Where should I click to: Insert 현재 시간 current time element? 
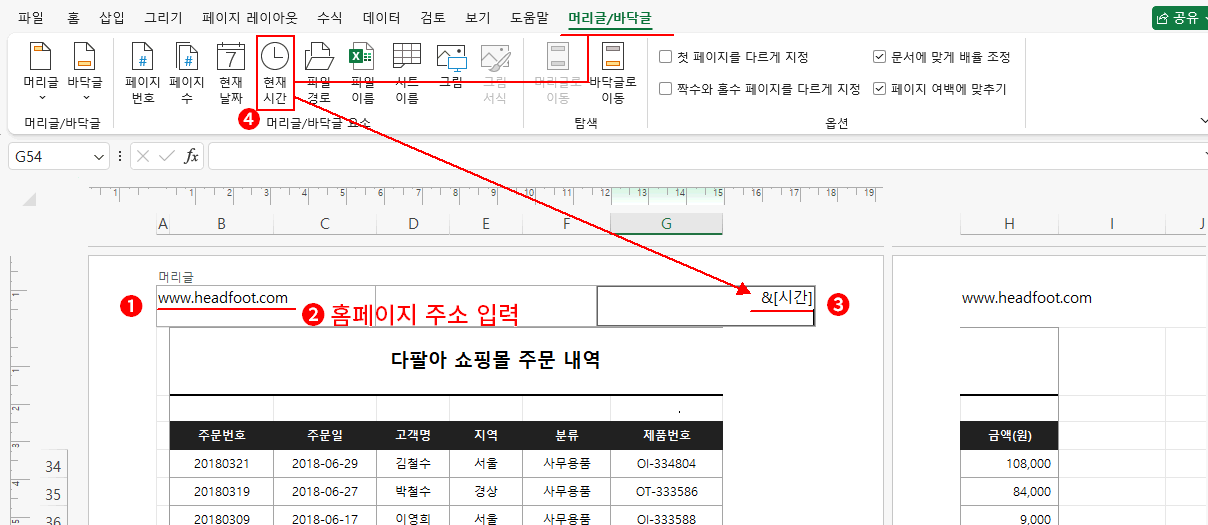click(x=275, y=73)
